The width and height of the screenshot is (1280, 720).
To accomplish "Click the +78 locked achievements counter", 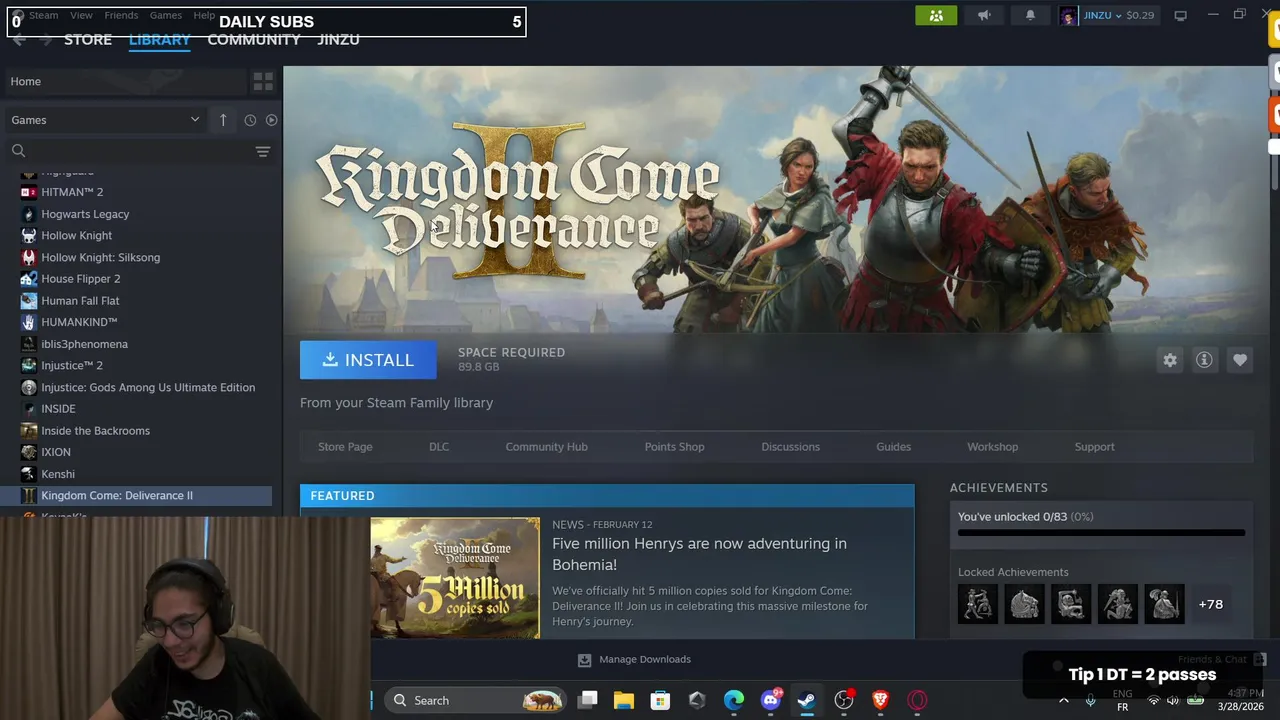I will coord(1211,604).
